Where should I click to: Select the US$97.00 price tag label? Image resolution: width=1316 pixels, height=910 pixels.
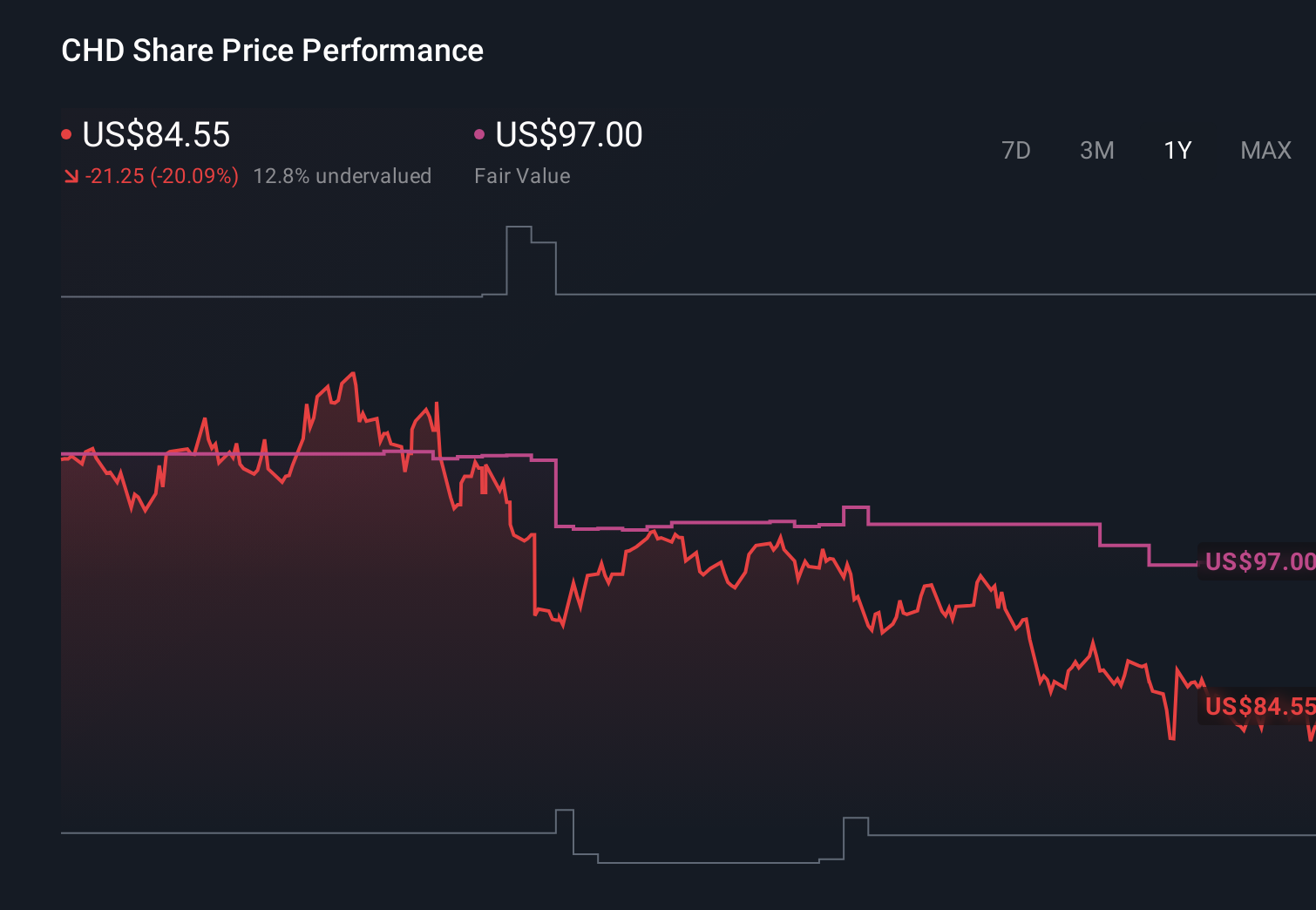pyautogui.click(x=1258, y=561)
